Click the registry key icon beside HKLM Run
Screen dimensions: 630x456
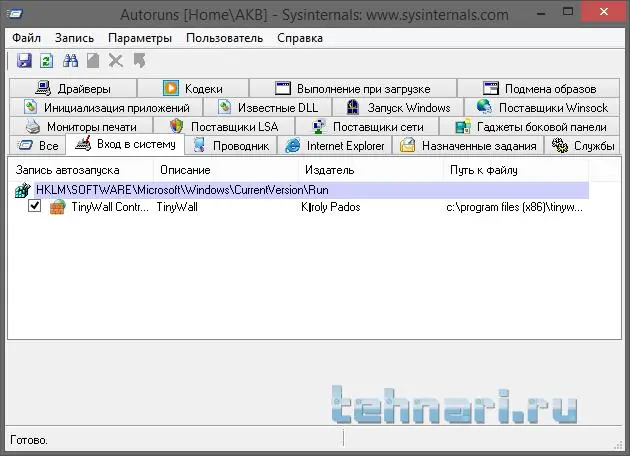22,190
